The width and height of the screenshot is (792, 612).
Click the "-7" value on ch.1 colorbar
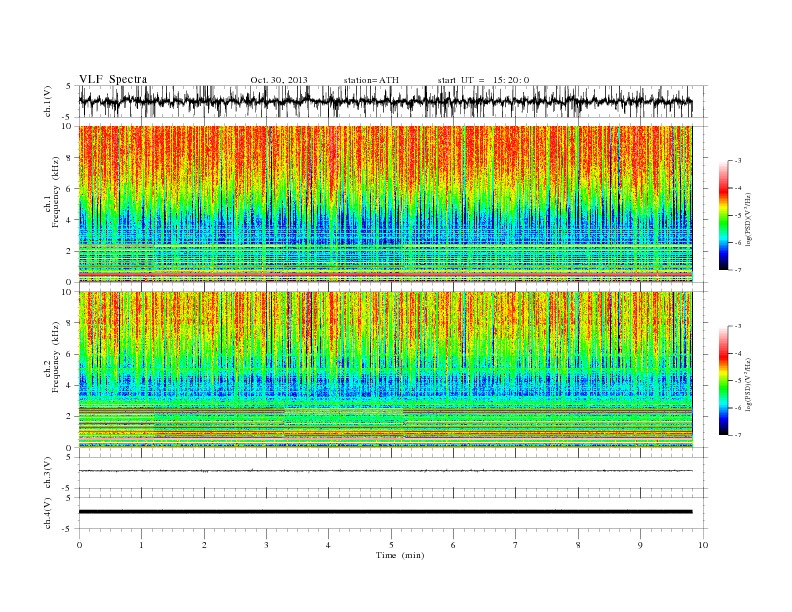tap(736, 270)
